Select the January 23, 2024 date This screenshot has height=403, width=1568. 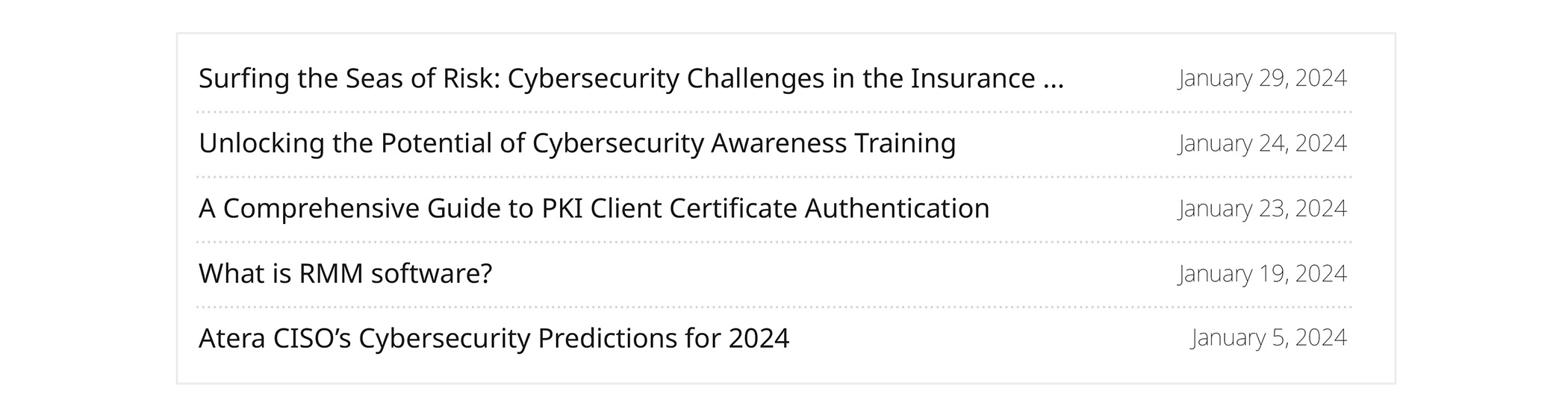pyautogui.click(x=1262, y=208)
